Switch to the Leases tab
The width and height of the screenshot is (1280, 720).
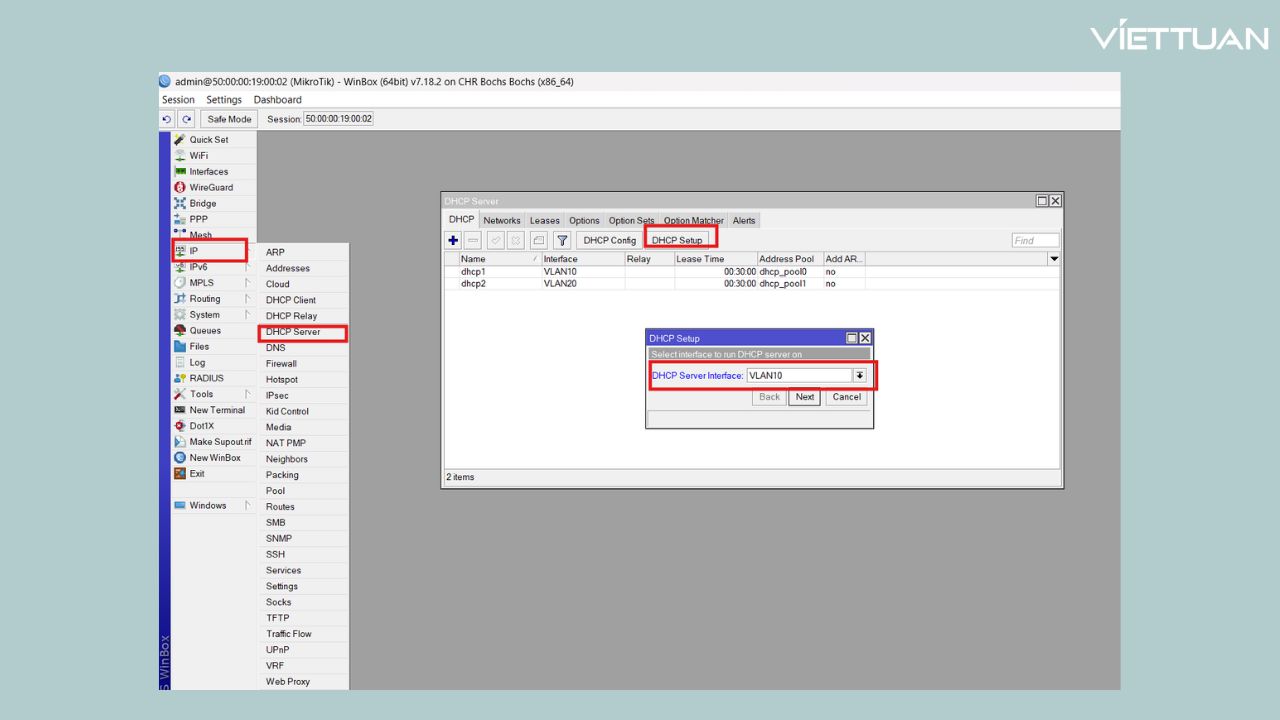click(x=544, y=220)
